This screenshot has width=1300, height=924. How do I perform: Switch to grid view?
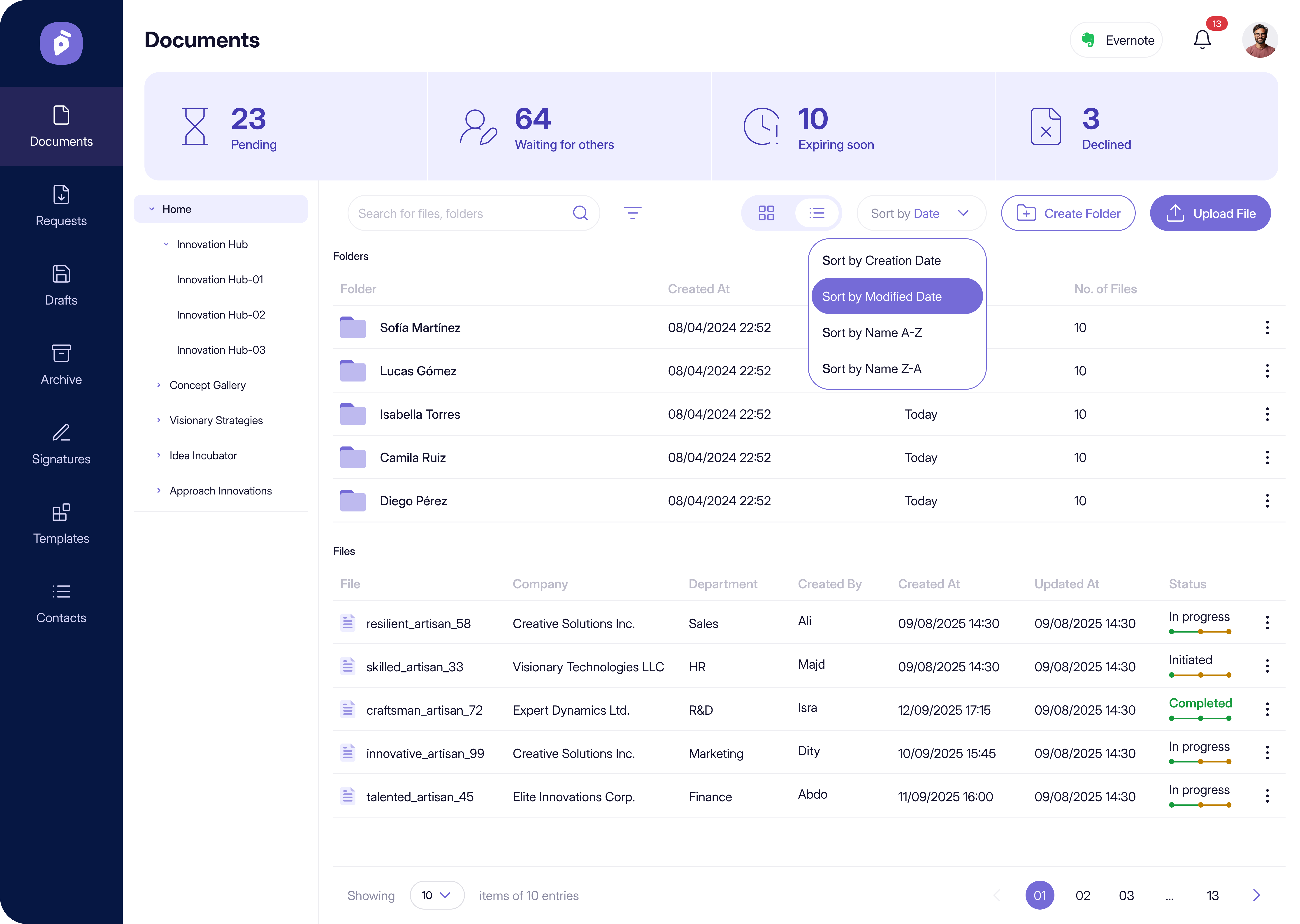pyautogui.click(x=766, y=213)
